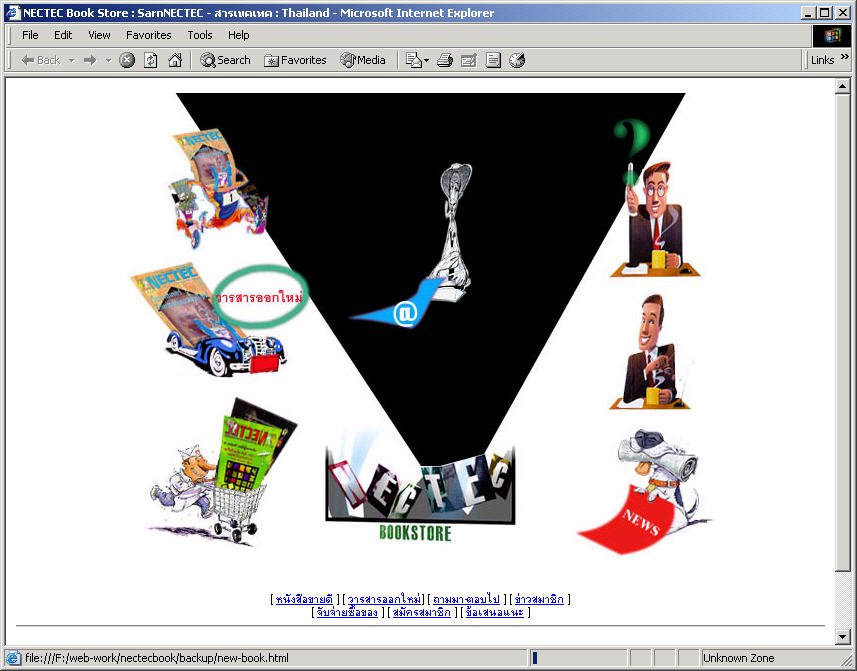
Task: Click the Refresh page icon
Action: pos(151,60)
